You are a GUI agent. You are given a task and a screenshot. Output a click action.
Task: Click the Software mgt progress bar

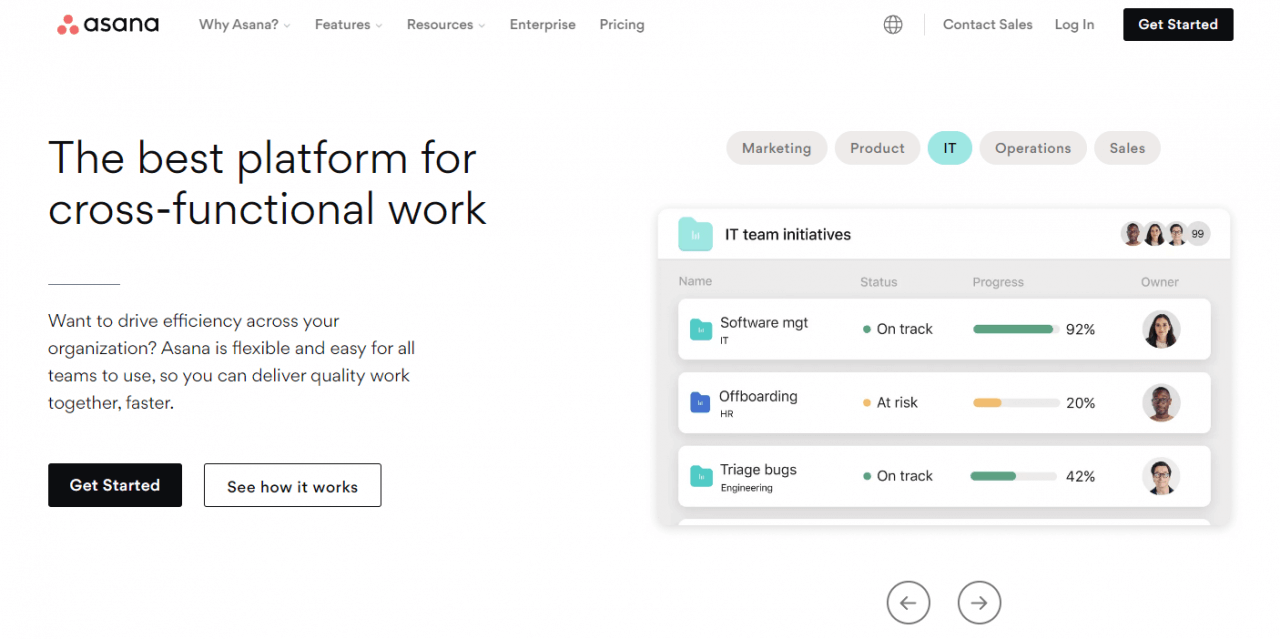[x=1013, y=328]
